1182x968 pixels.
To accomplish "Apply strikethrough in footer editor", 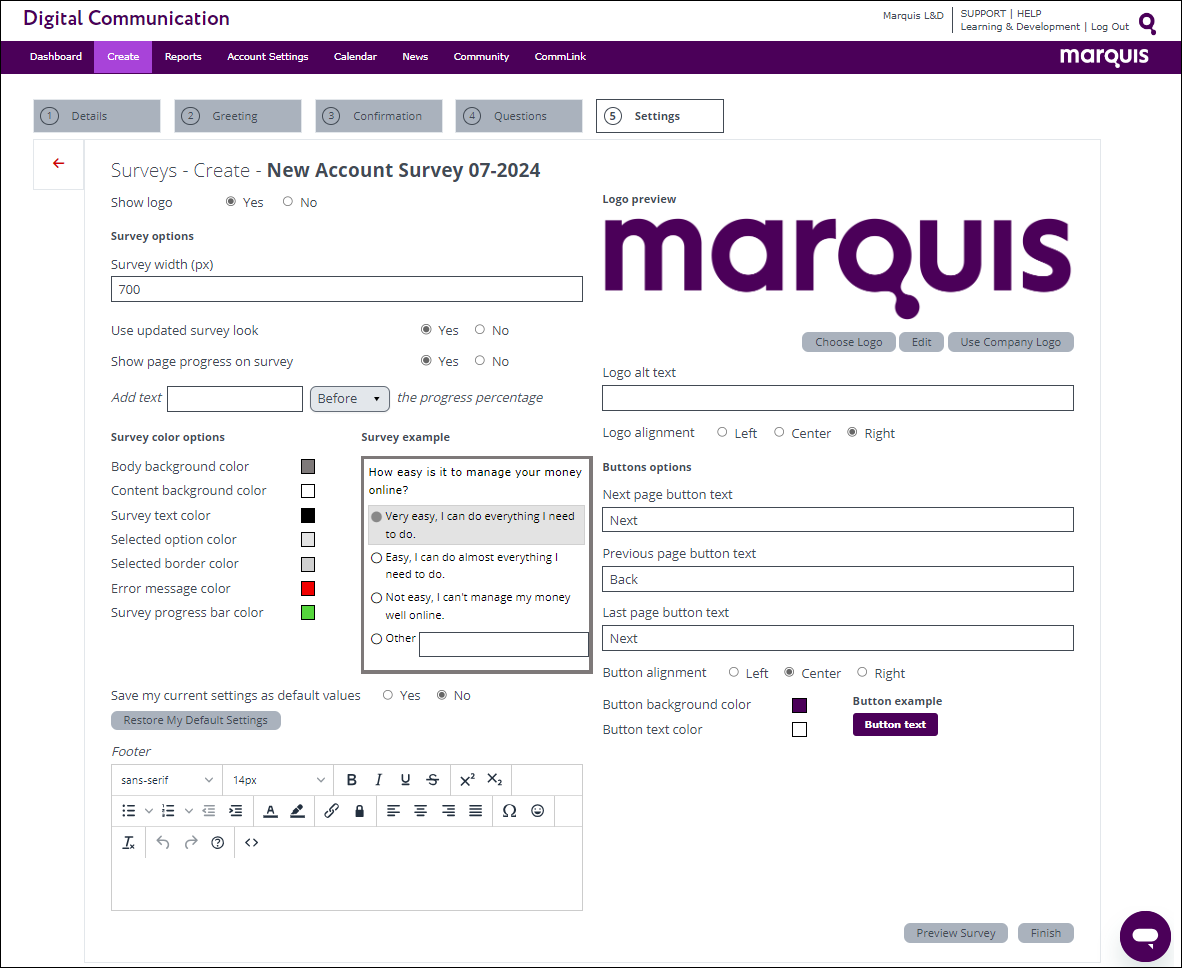I will point(433,780).
